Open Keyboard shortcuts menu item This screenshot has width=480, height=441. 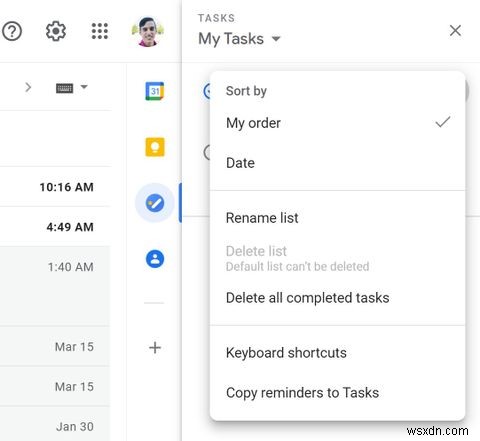pyautogui.click(x=337, y=353)
